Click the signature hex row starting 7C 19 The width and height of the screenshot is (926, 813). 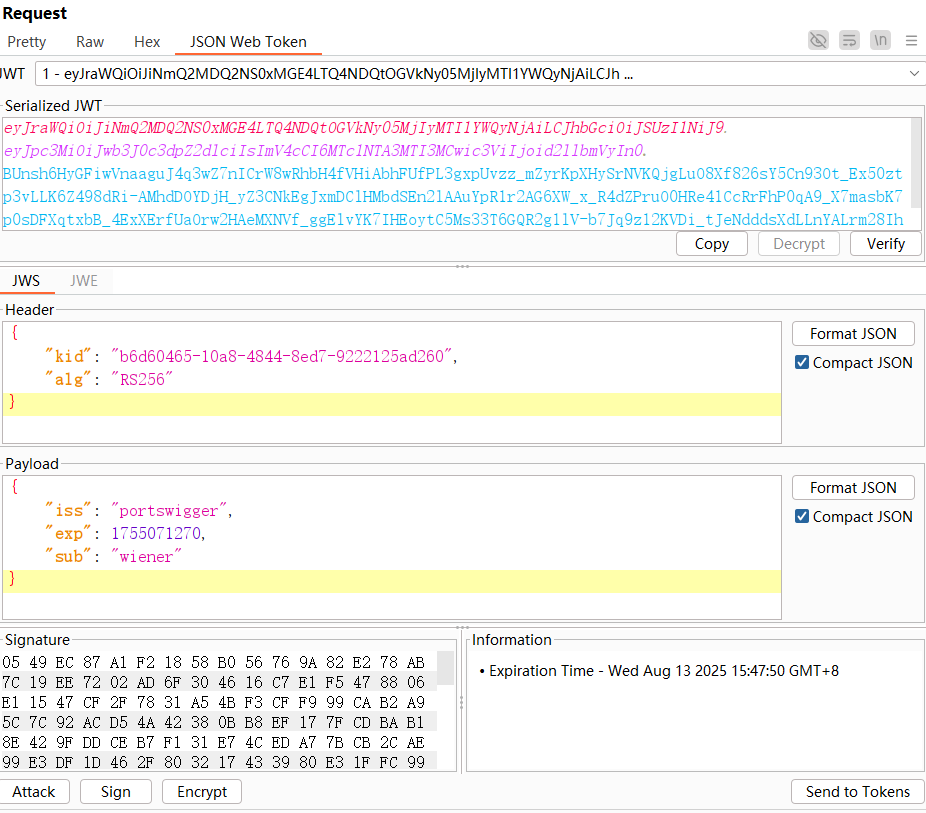[x=213, y=683]
